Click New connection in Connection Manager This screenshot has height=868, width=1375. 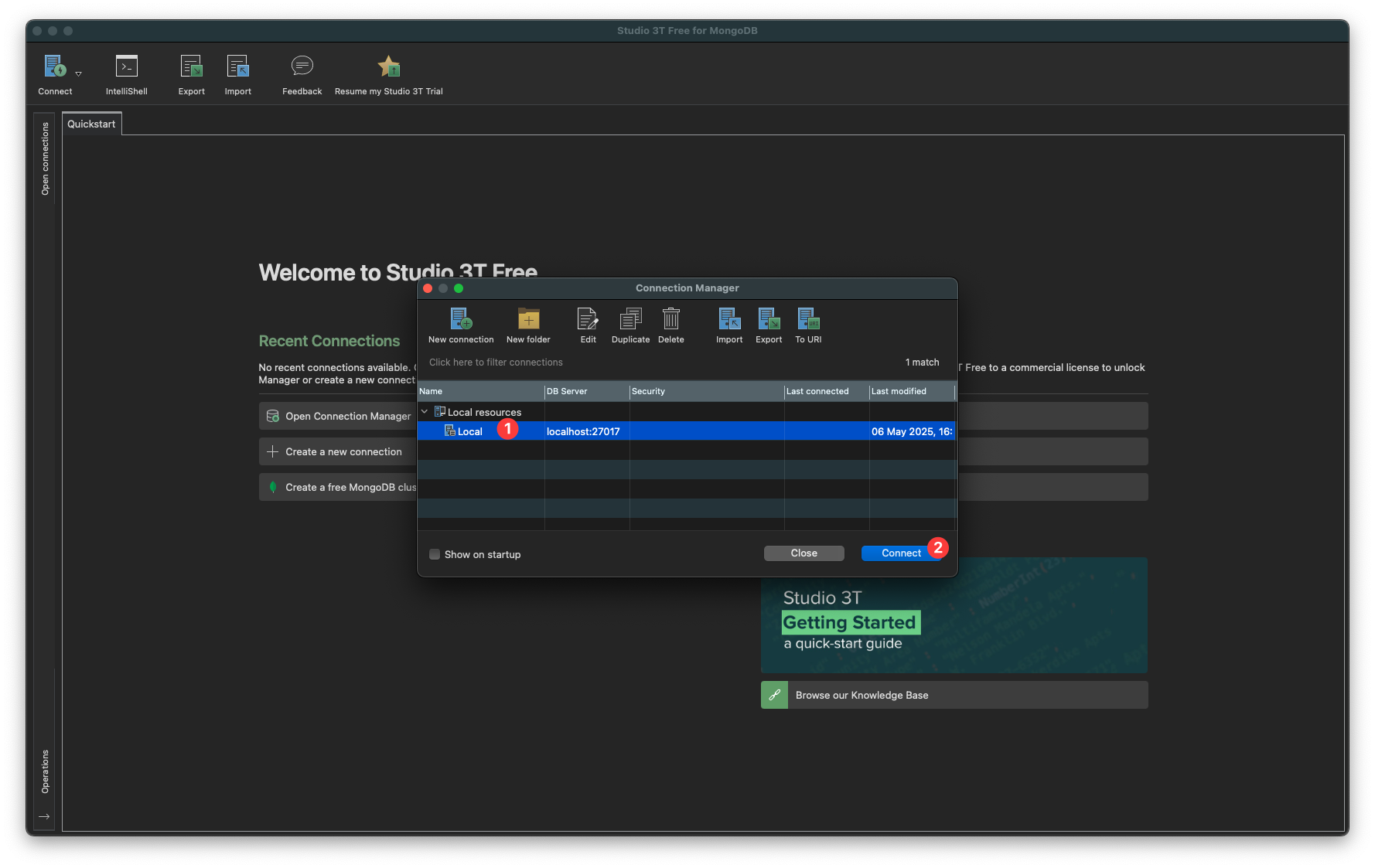[x=461, y=325]
